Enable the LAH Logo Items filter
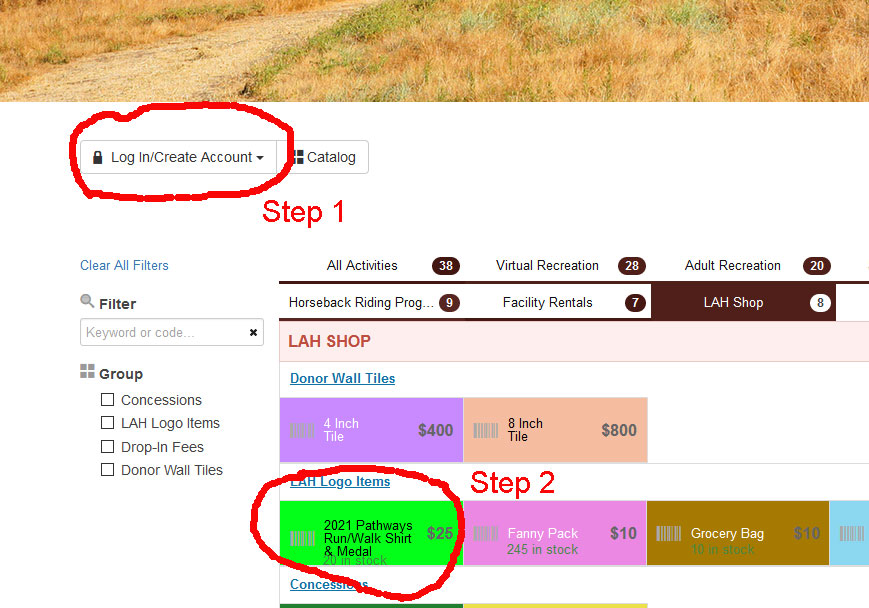The width and height of the screenshot is (869, 608). click(108, 423)
